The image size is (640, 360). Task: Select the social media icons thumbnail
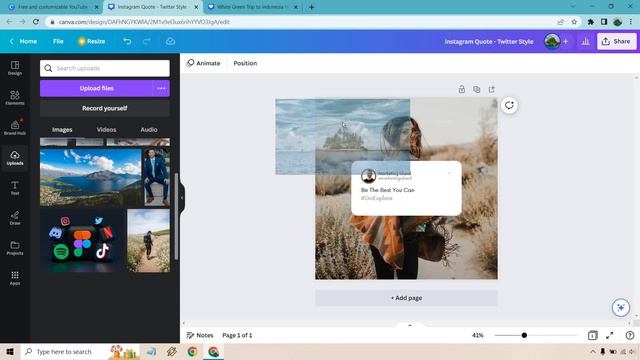(x=82, y=241)
